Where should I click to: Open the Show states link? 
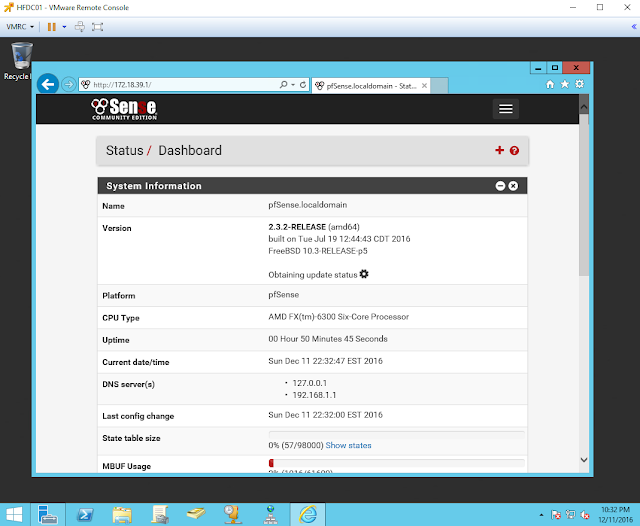348,445
